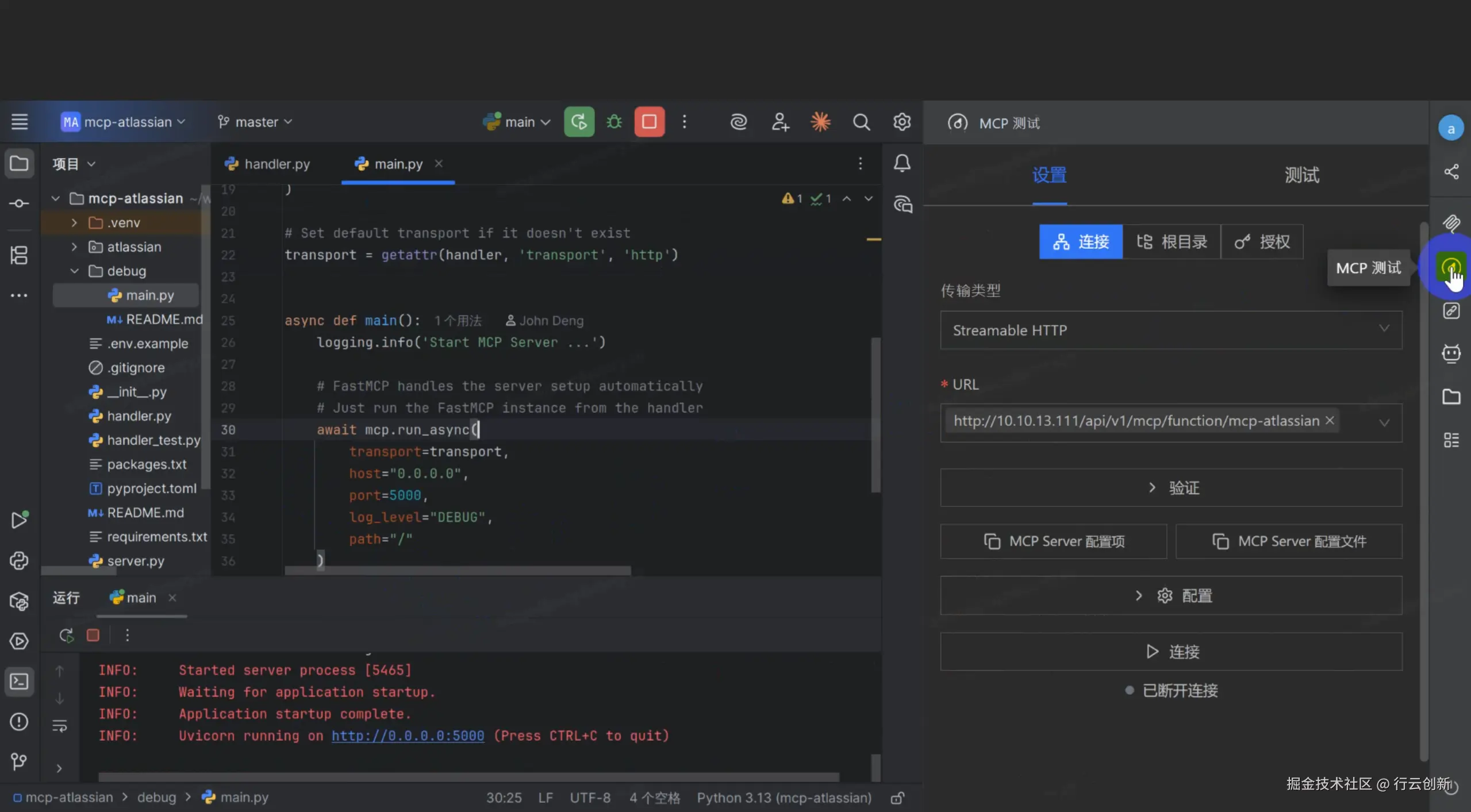Select the 连接 segmented option

tap(1081, 242)
